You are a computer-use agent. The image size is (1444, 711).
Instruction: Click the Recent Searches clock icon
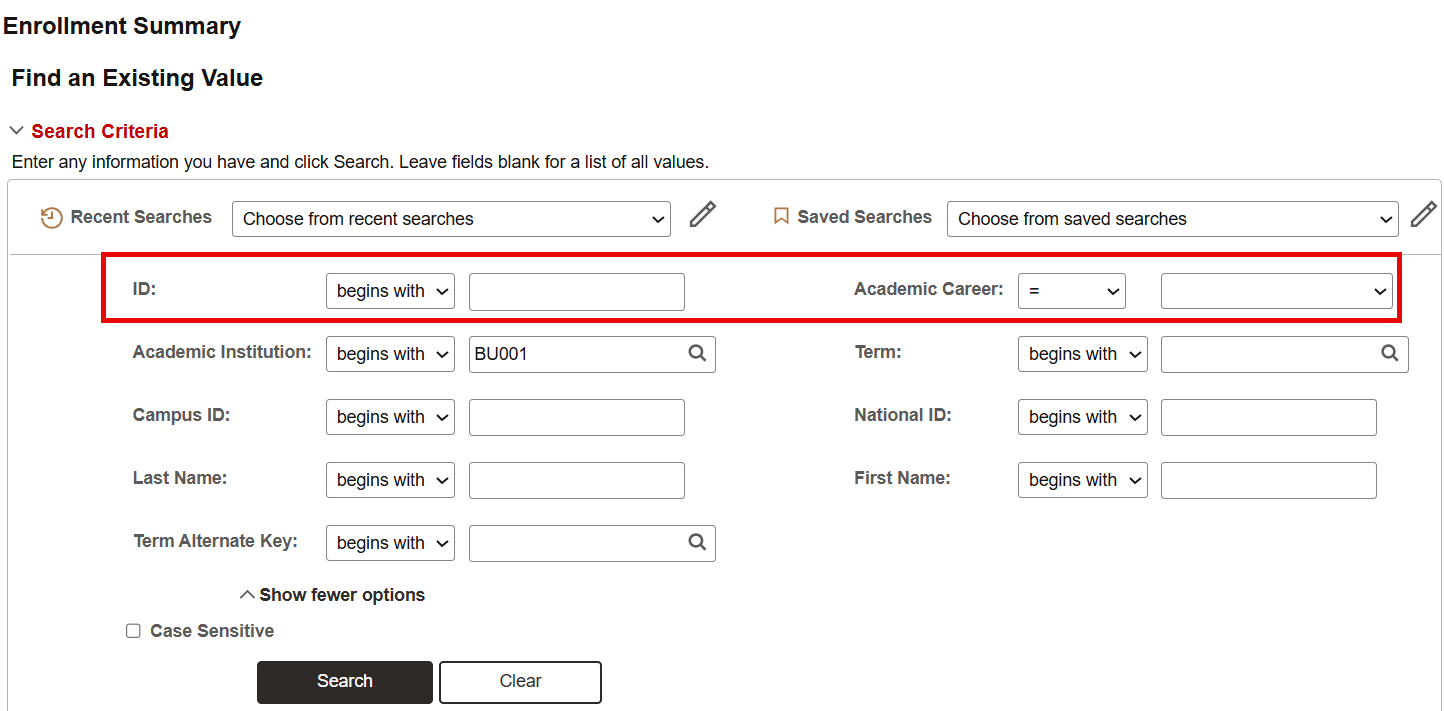(51, 218)
